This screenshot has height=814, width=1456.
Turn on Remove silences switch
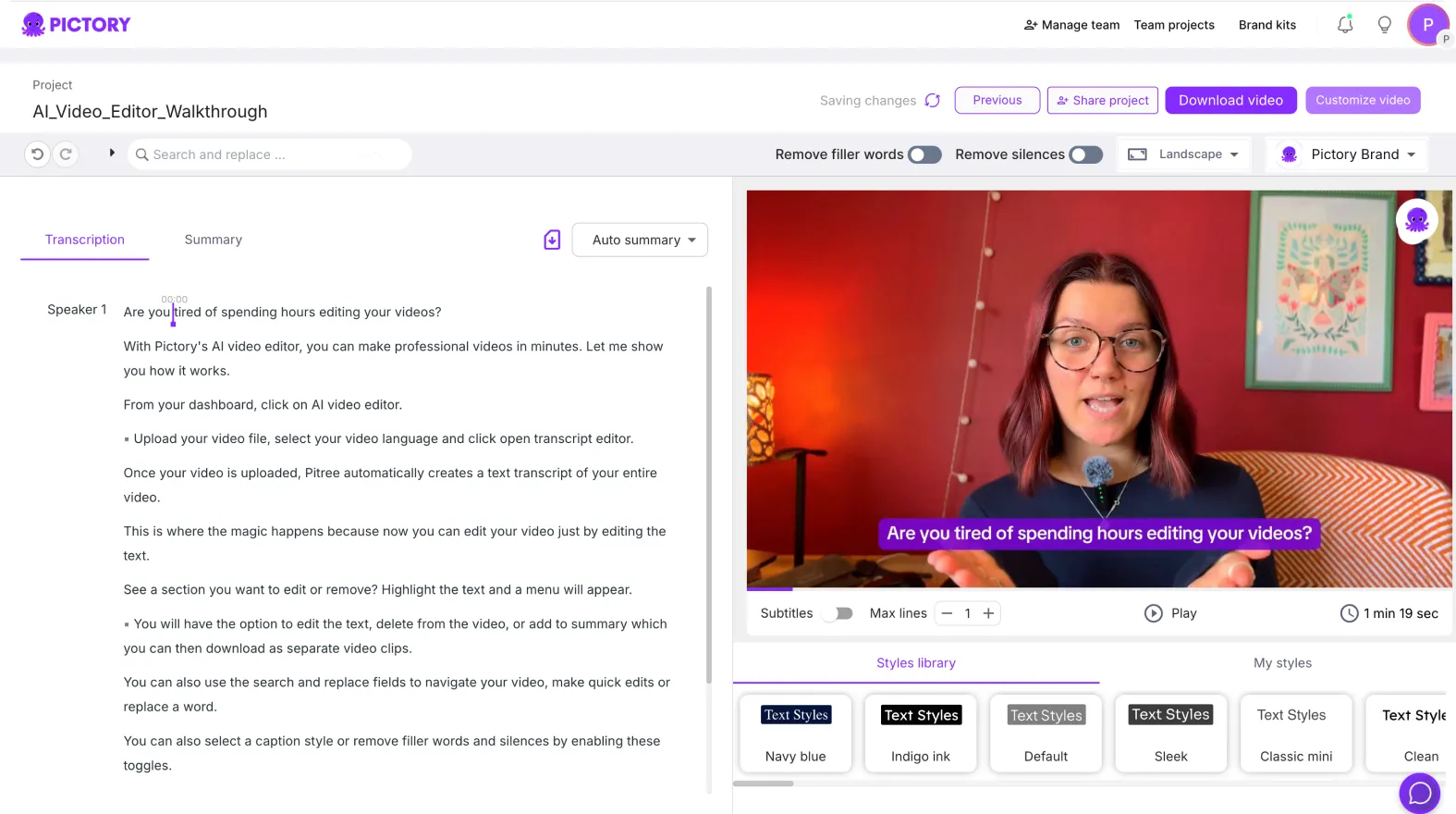(1085, 154)
